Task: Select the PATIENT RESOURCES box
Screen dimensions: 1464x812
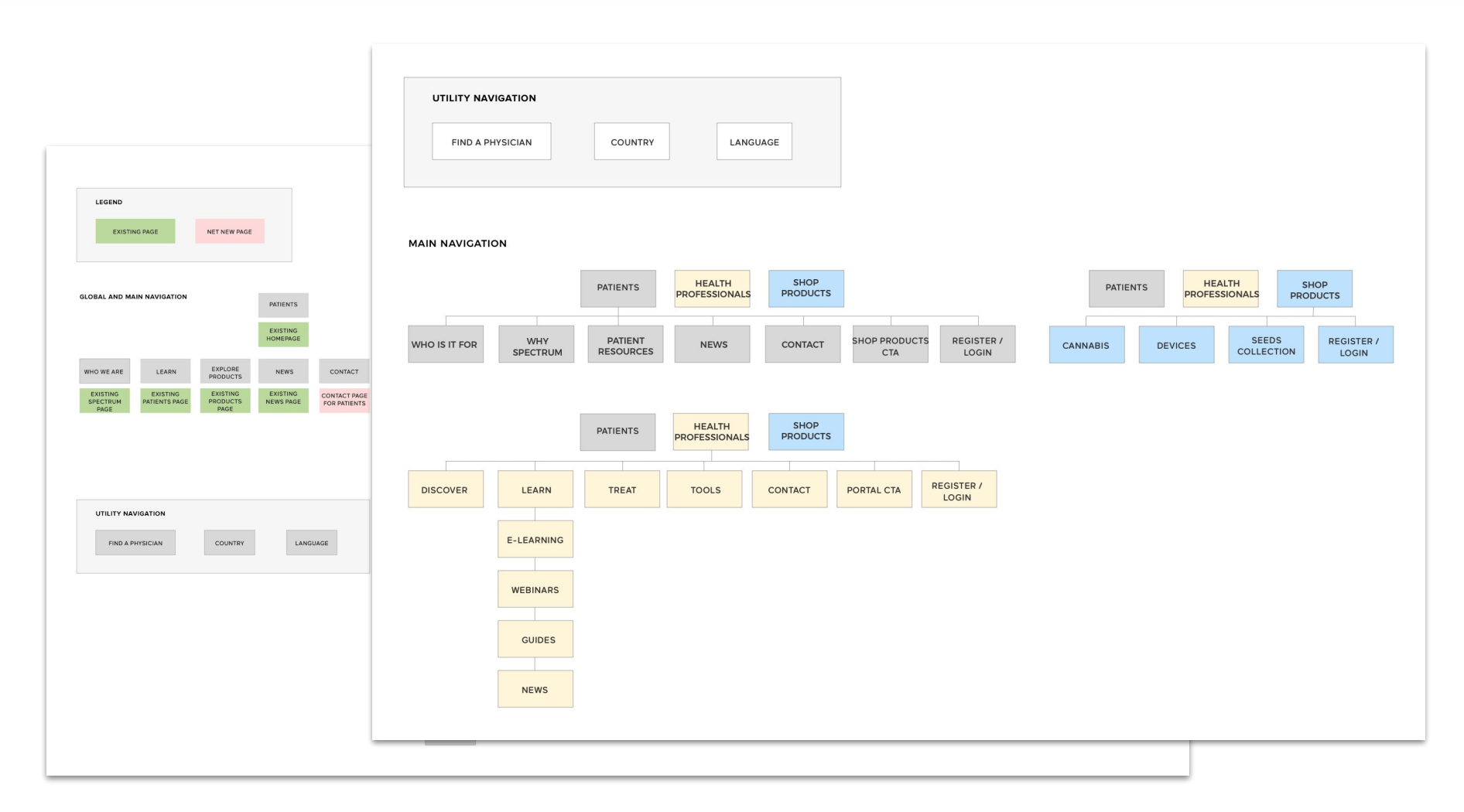Action: tap(625, 345)
